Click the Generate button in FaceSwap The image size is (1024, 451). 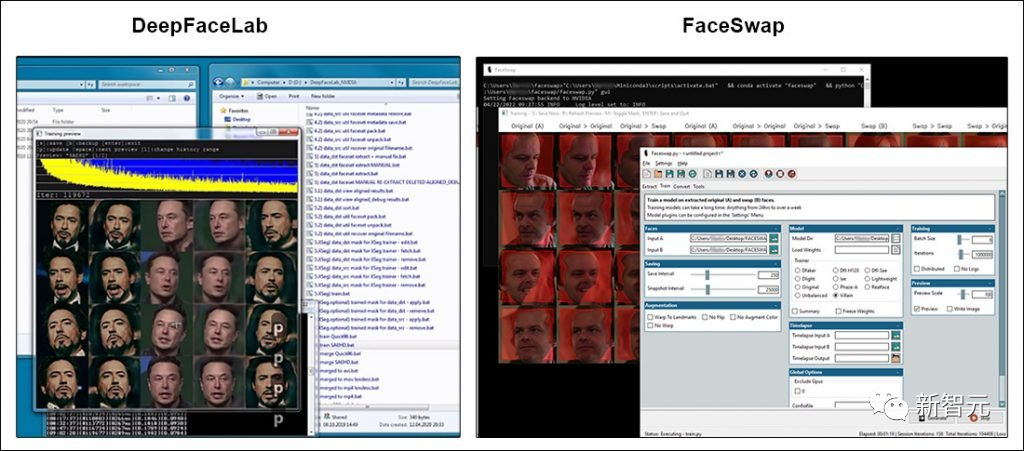point(933,418)
